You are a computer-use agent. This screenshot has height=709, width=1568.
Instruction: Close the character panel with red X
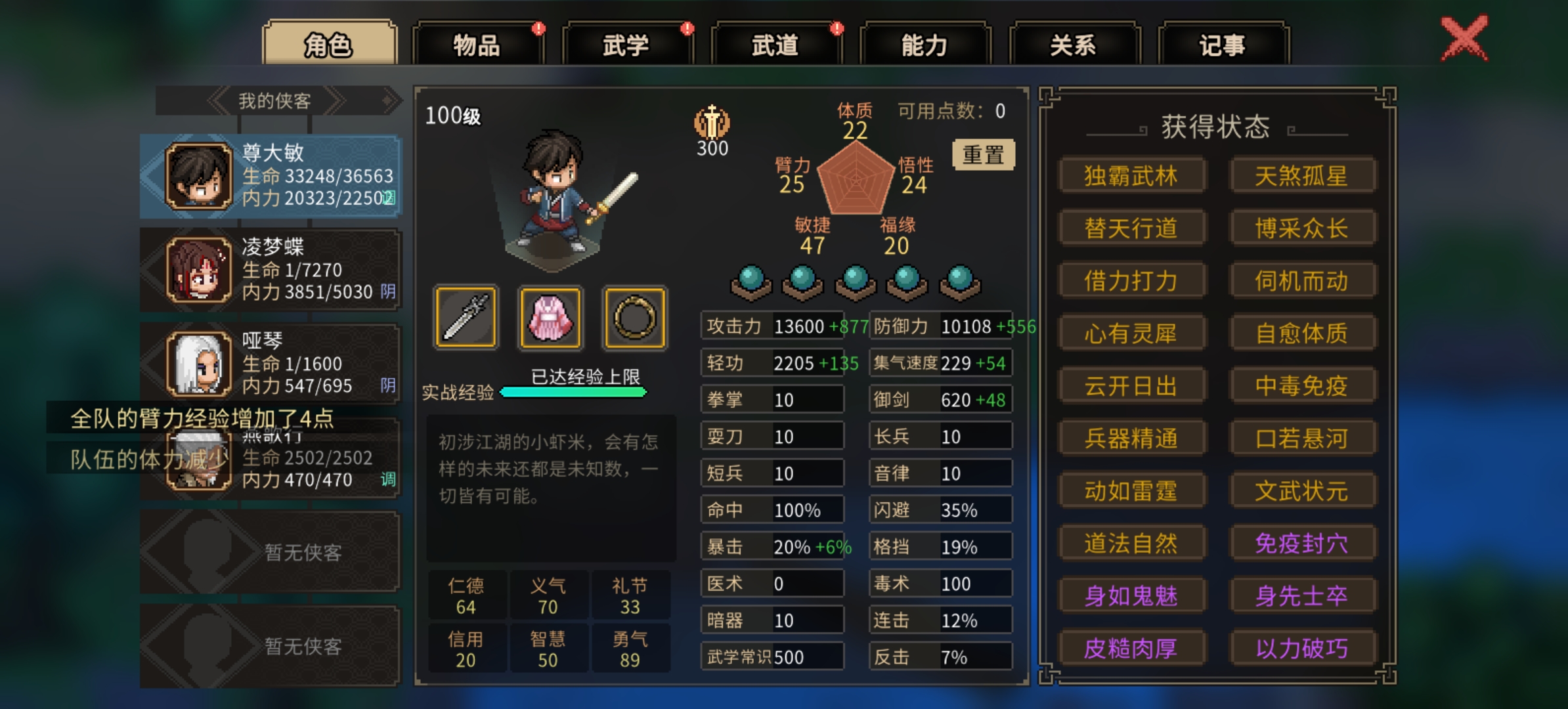pyautogui.click(x=1464, y=38)
